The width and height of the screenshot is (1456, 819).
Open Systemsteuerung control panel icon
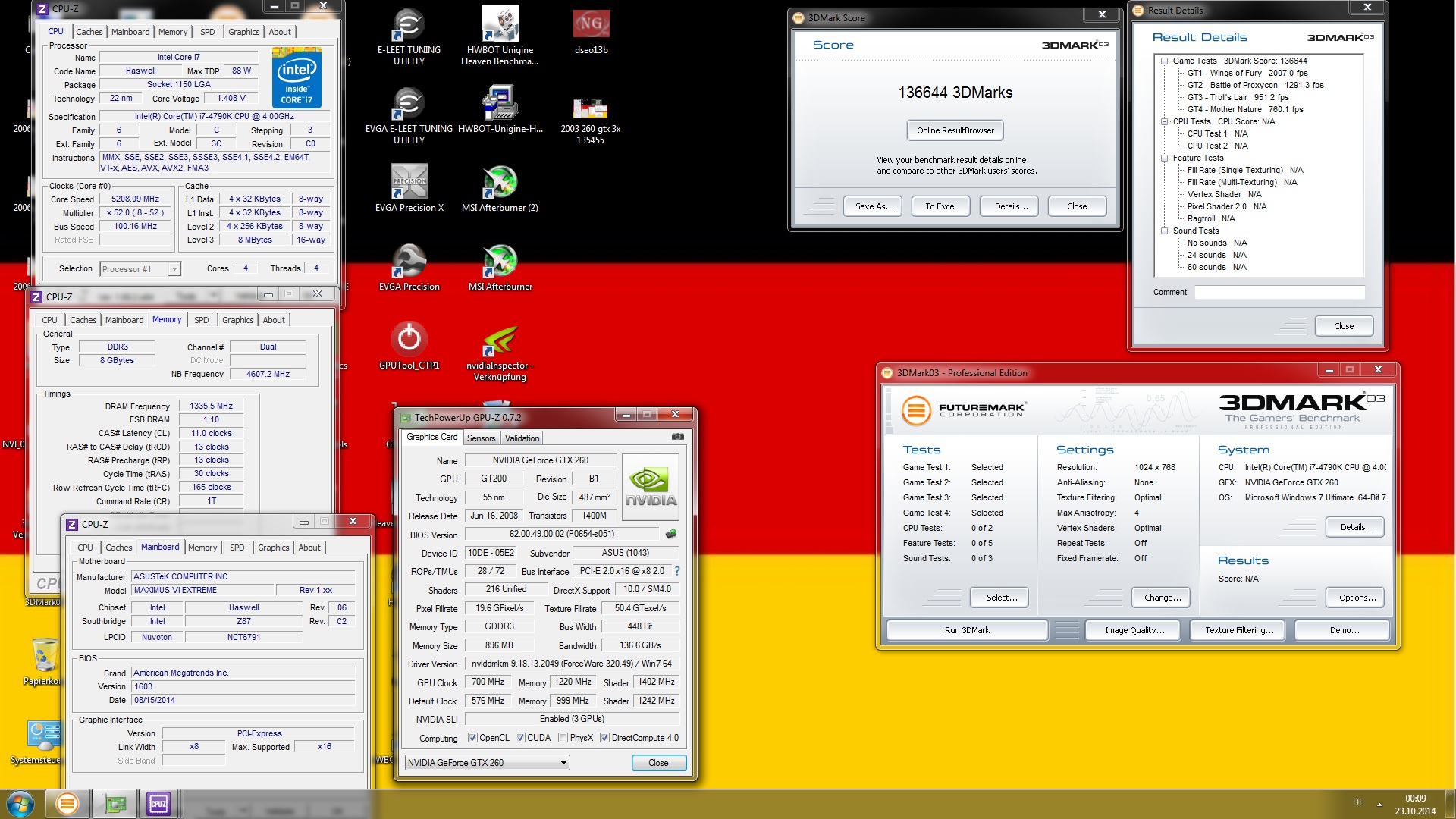(42, 743)
